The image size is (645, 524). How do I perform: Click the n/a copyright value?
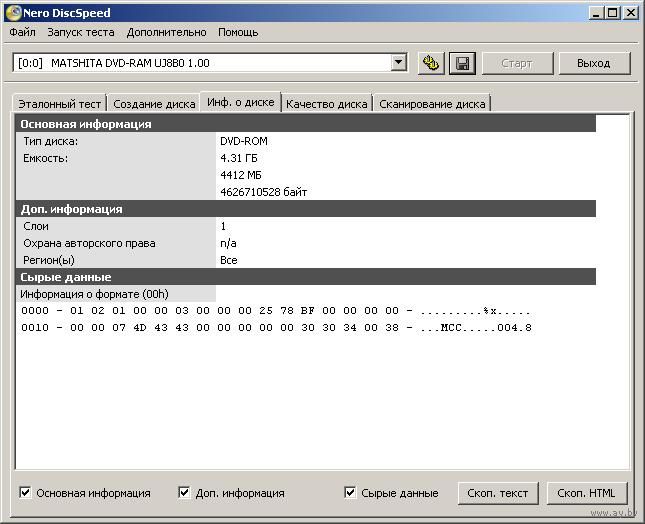228,243
